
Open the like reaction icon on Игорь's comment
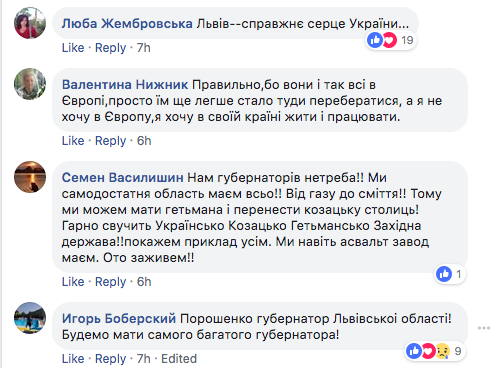coord(414,351)
